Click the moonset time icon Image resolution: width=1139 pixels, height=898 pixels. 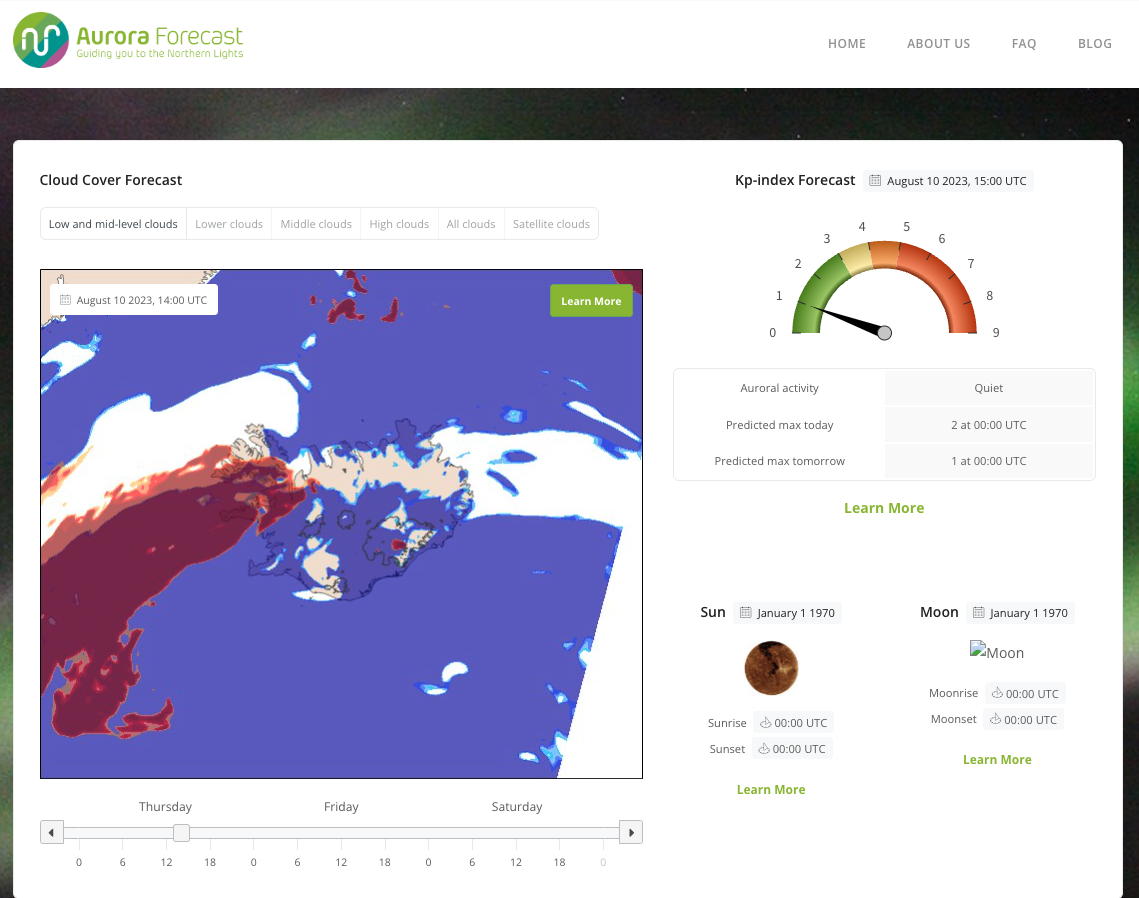(x=996, y=720)
